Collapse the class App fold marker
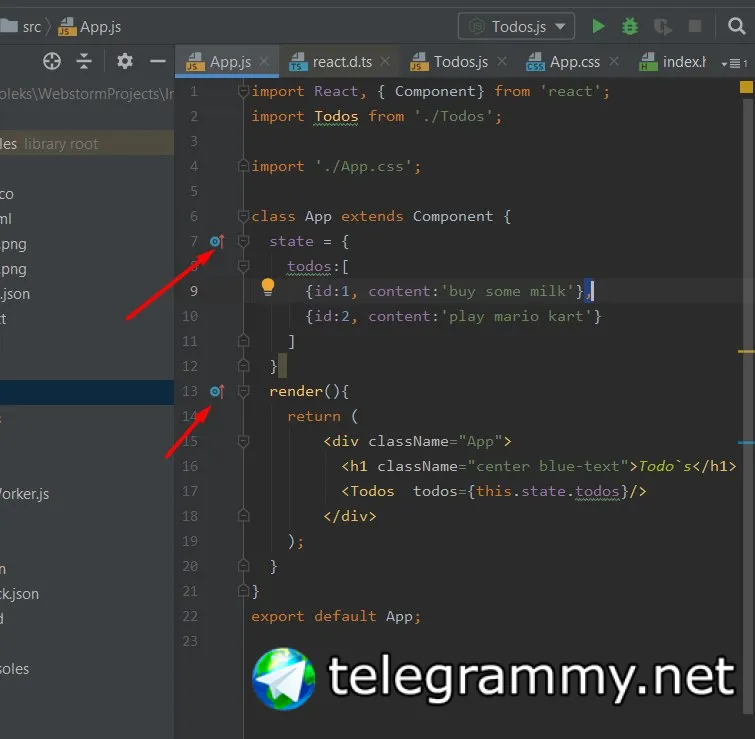 tap(244, 216)
